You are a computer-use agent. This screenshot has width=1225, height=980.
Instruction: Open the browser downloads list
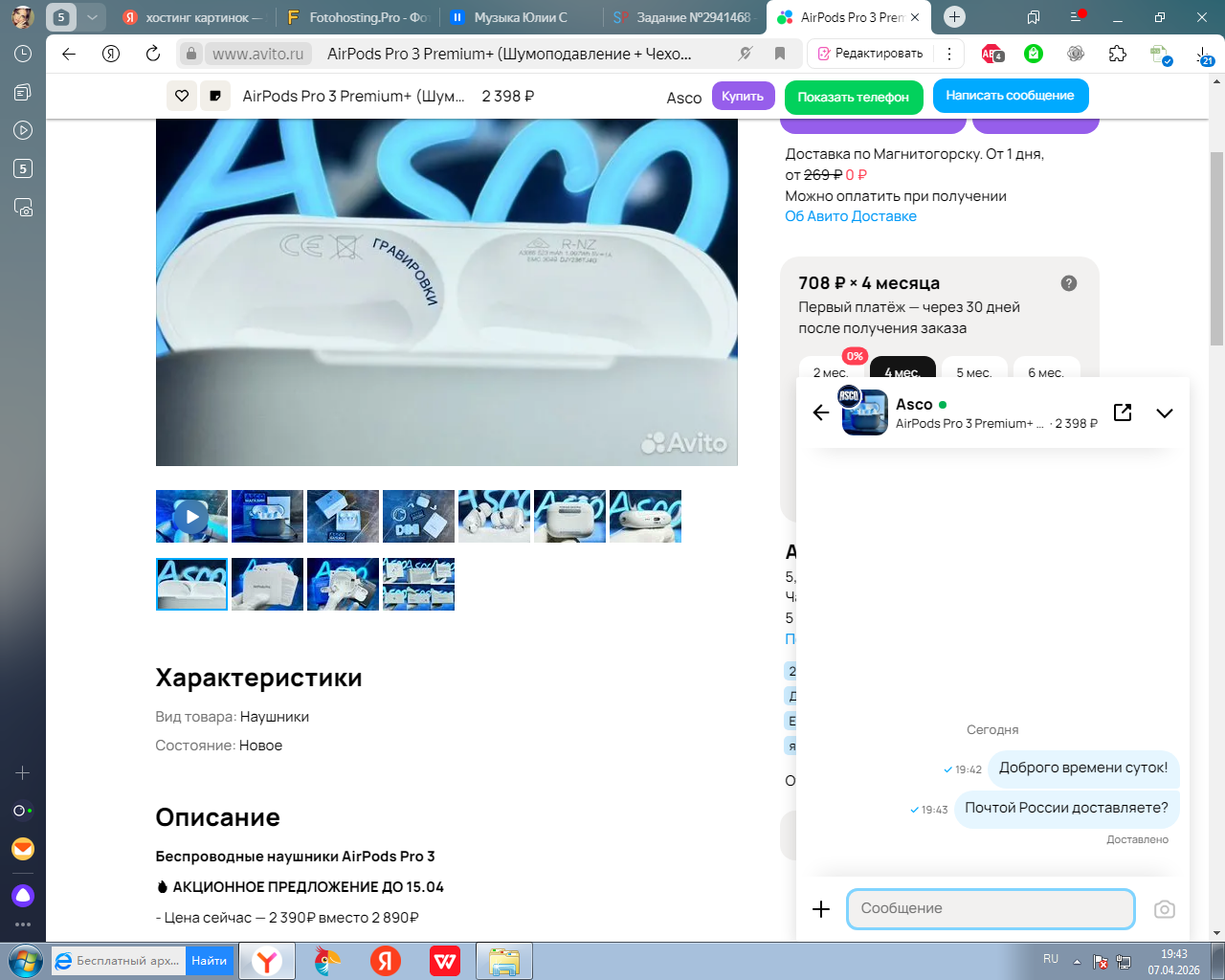1204,56
